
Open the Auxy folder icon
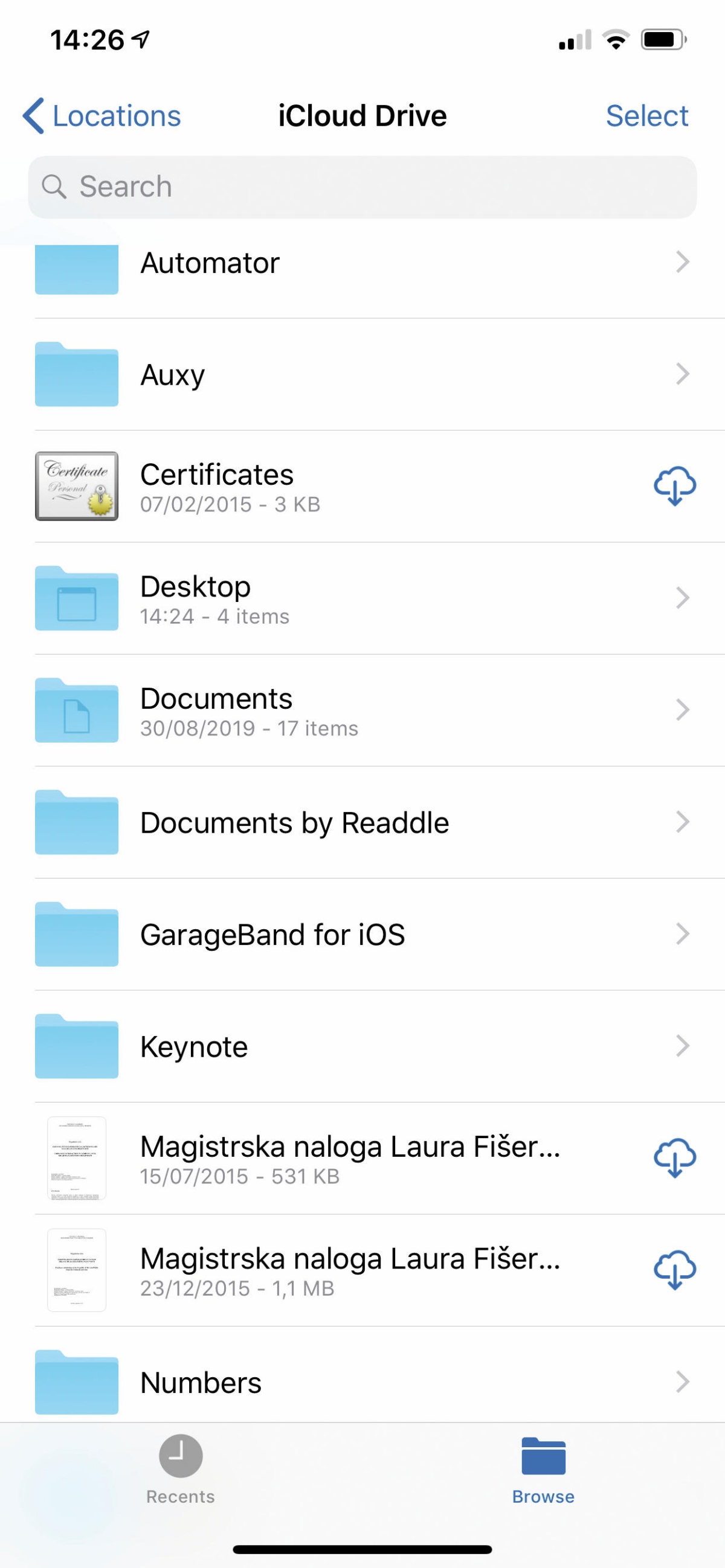76,374
